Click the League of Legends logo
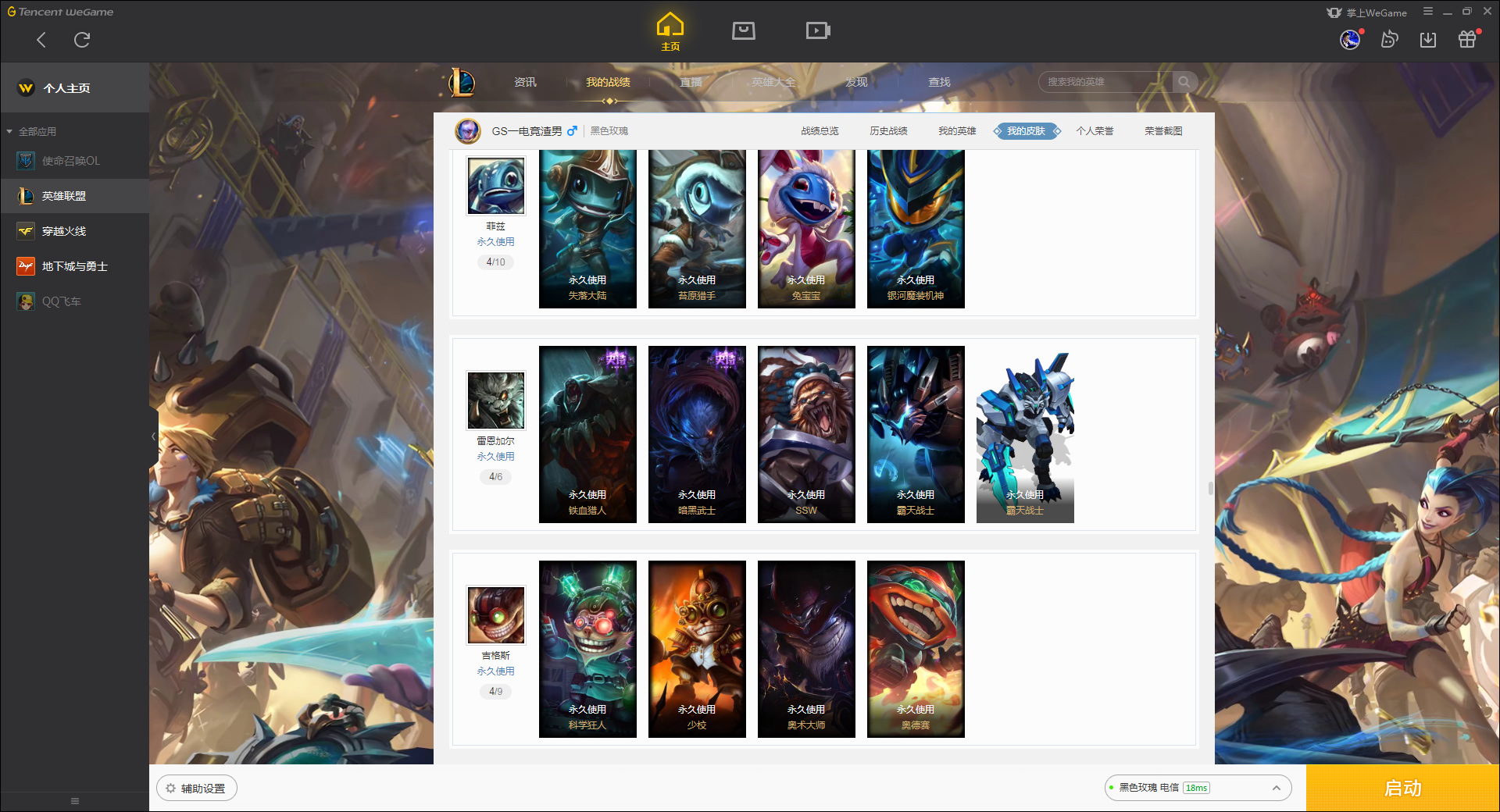1500x812 pixels. (462, 82)
